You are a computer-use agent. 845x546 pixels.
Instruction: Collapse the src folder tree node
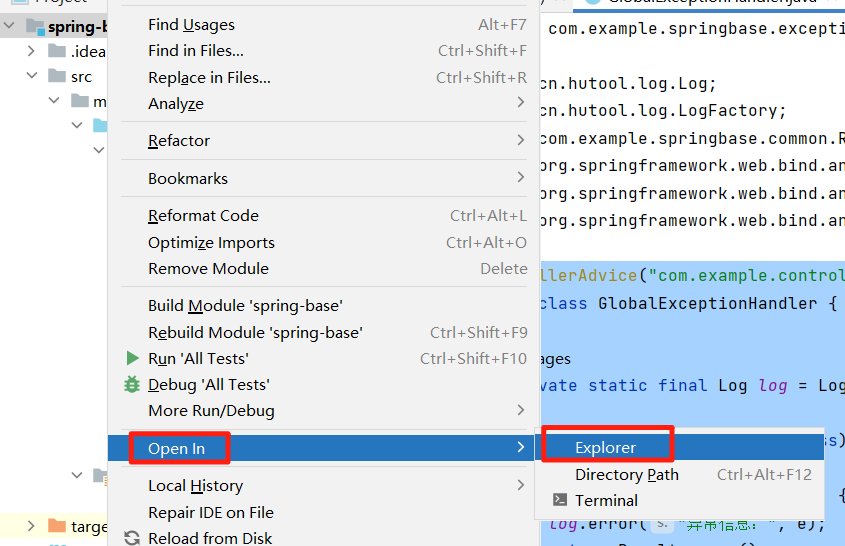[x=32, y=75]
